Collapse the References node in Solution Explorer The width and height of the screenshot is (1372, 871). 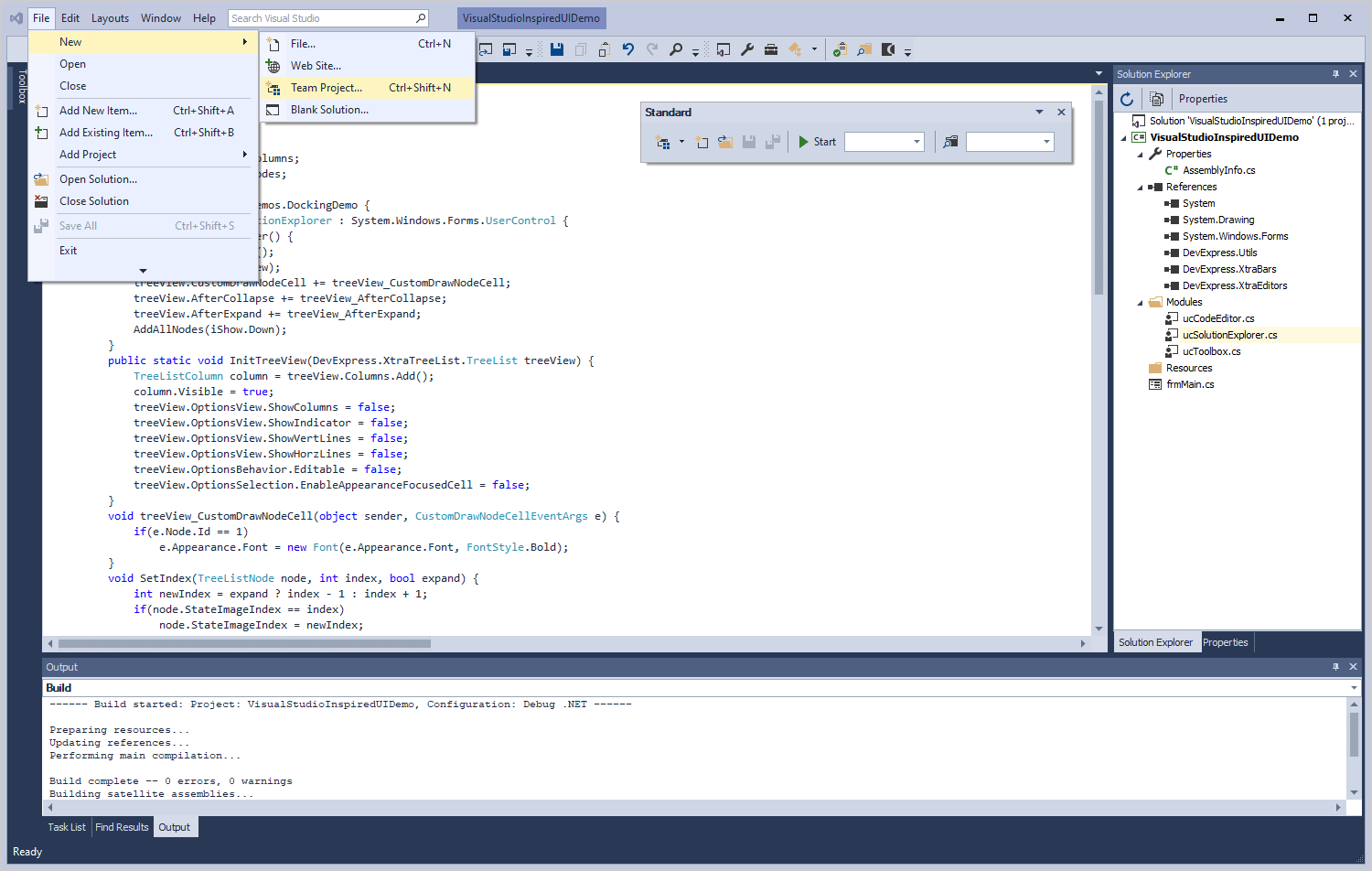coord(1141,188)
